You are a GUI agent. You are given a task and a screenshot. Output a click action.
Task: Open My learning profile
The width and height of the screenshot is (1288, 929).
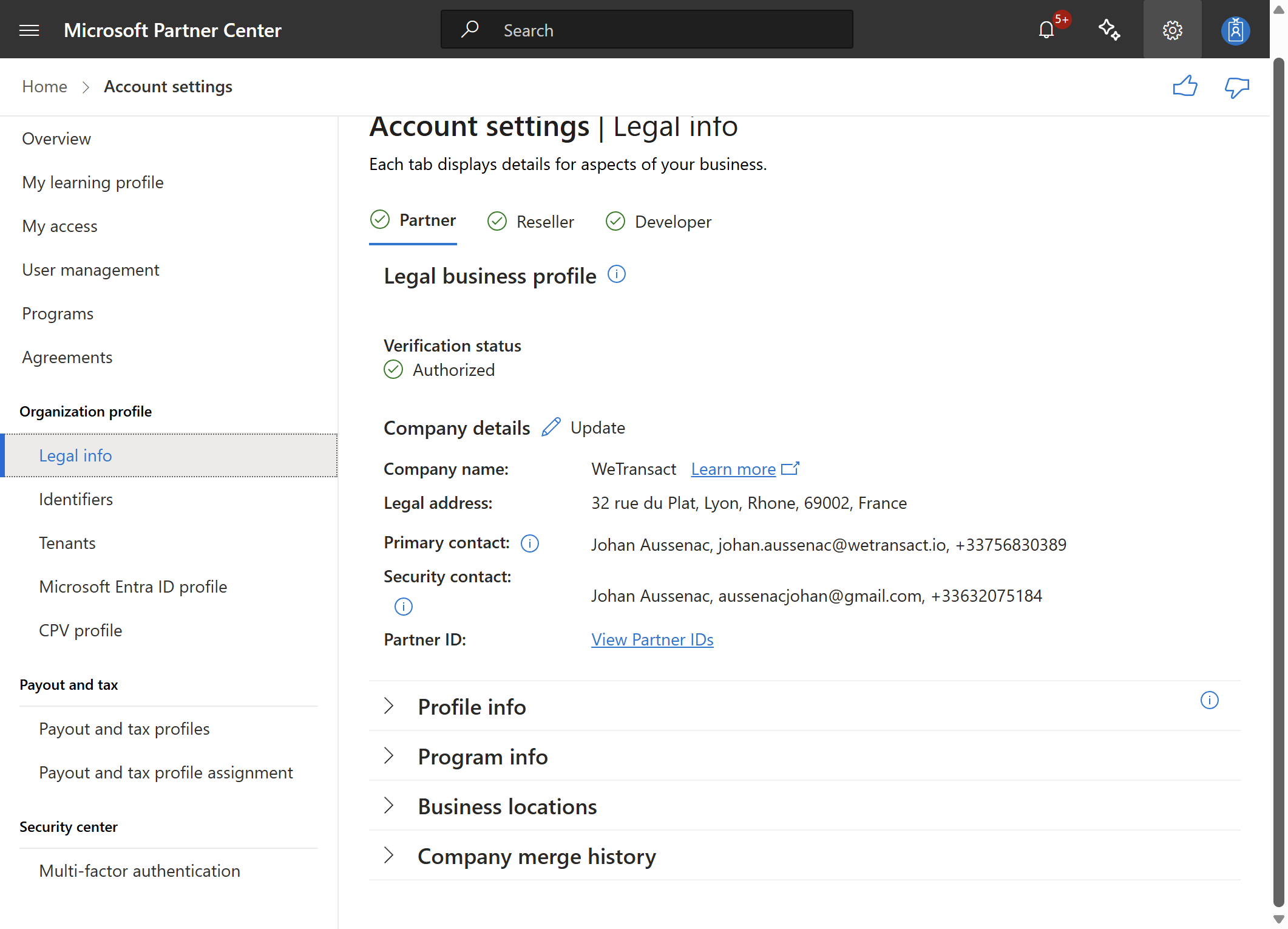tap(93, 182)
